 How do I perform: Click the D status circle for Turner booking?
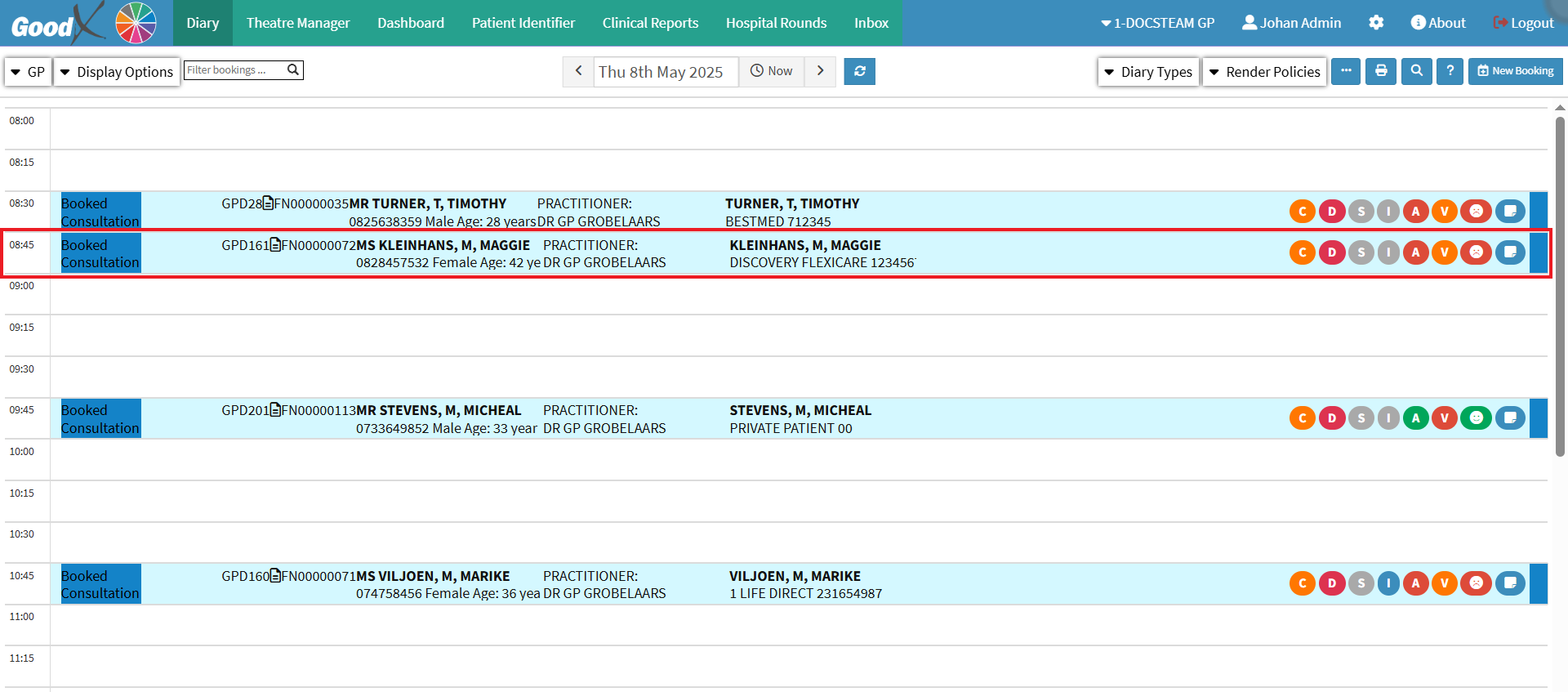click(1332, 212)
